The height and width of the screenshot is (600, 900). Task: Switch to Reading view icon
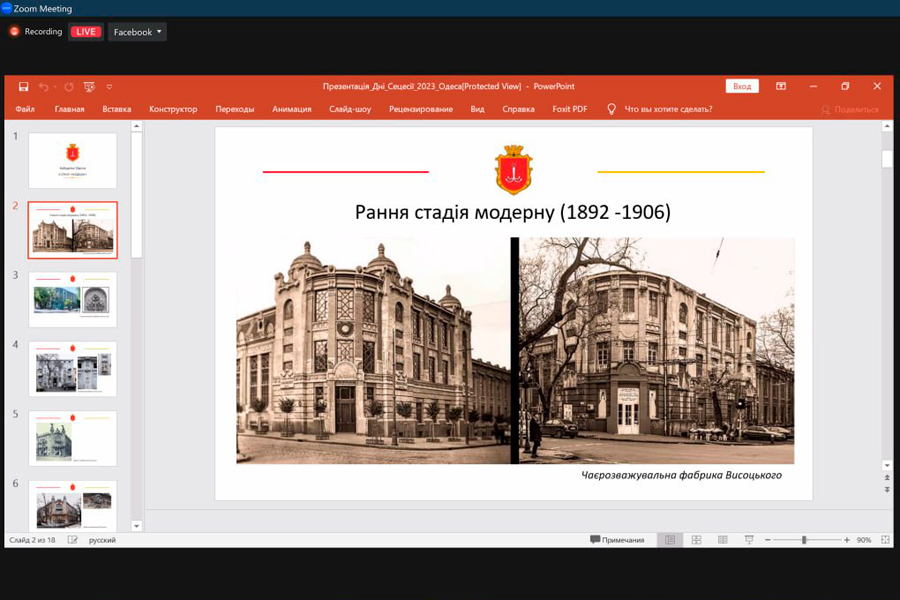click(x=723, y=540)
